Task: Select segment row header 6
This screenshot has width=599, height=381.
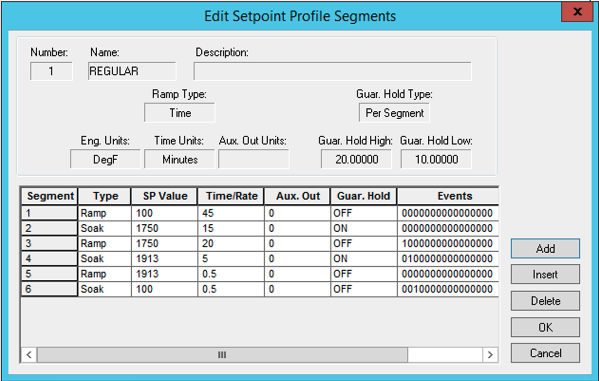Action: click(x=50, y=289)
